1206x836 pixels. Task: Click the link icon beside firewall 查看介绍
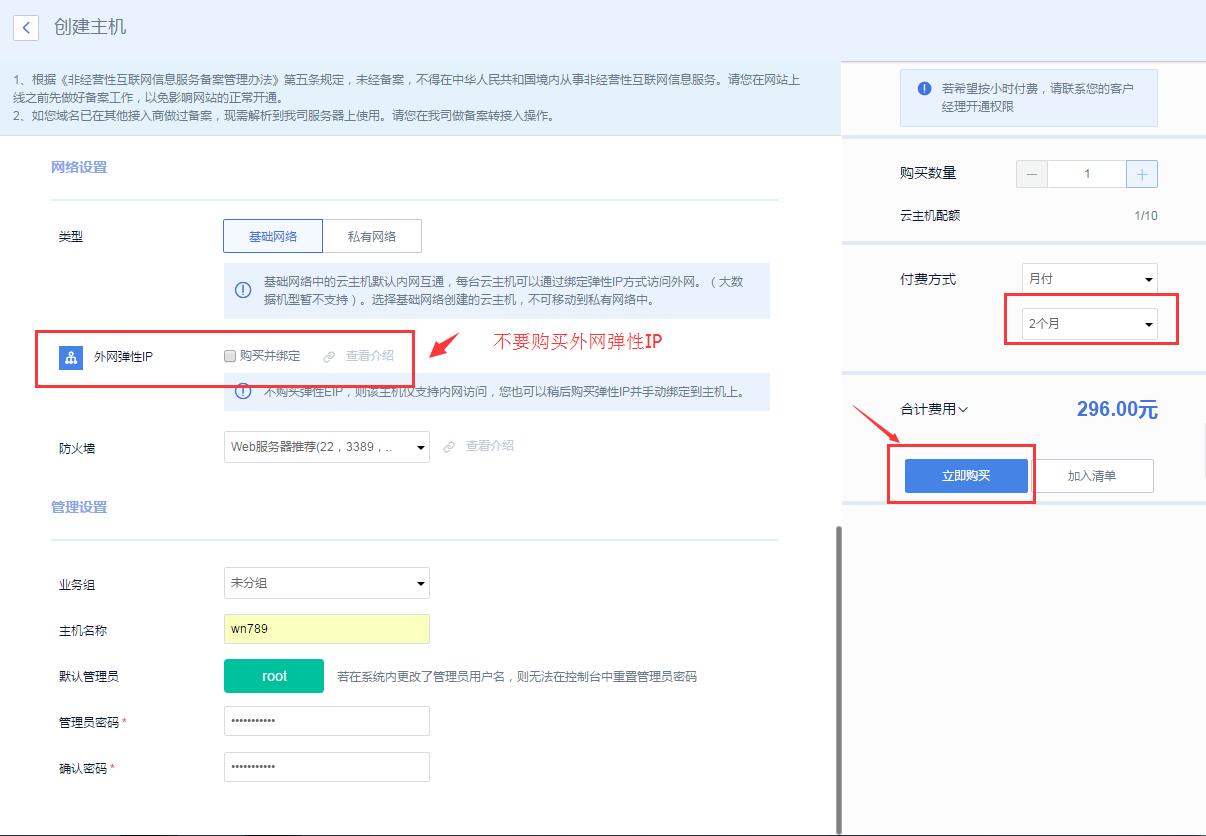(449, 446)
